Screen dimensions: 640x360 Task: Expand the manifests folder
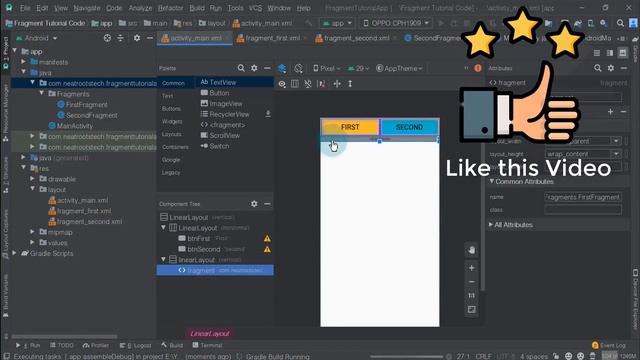[x=23, y=62]
